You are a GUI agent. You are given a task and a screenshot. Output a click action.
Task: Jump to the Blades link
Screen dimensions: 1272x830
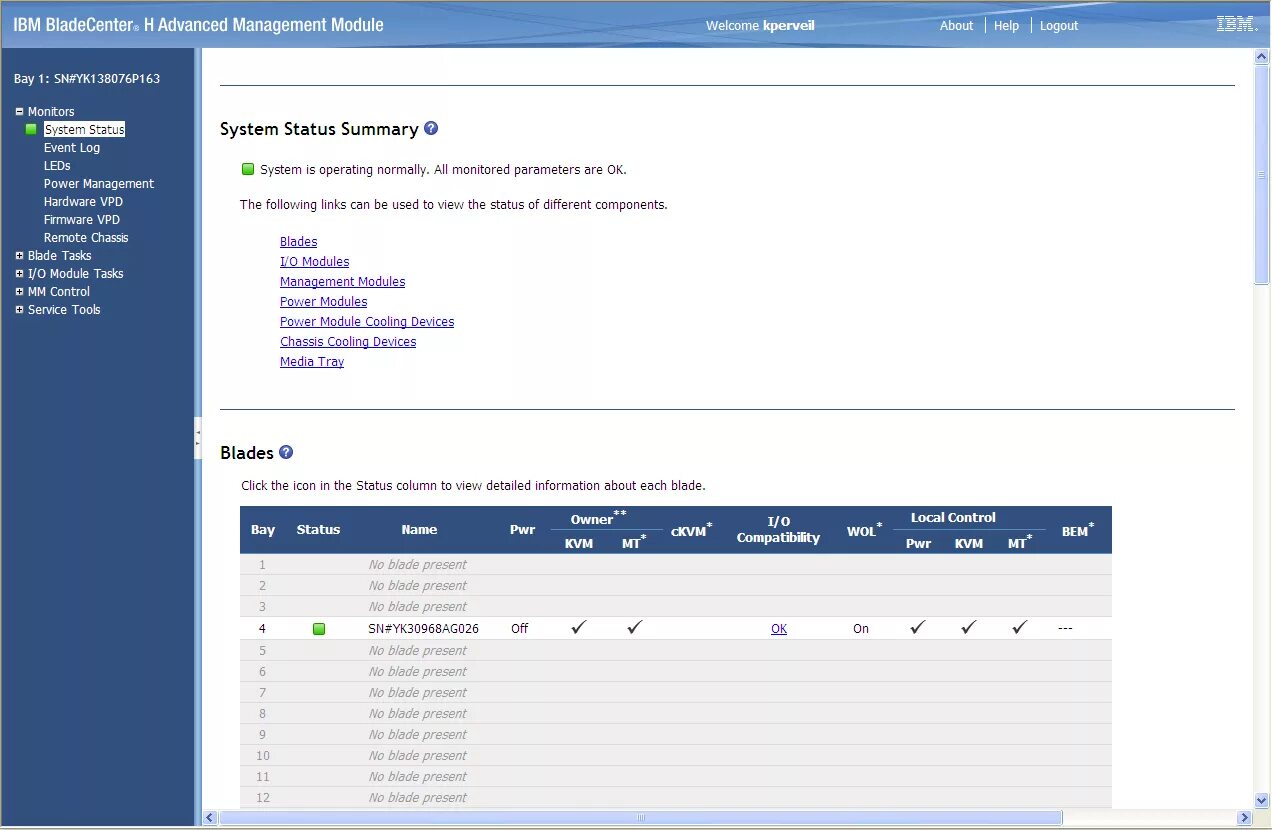coord(299,242)
